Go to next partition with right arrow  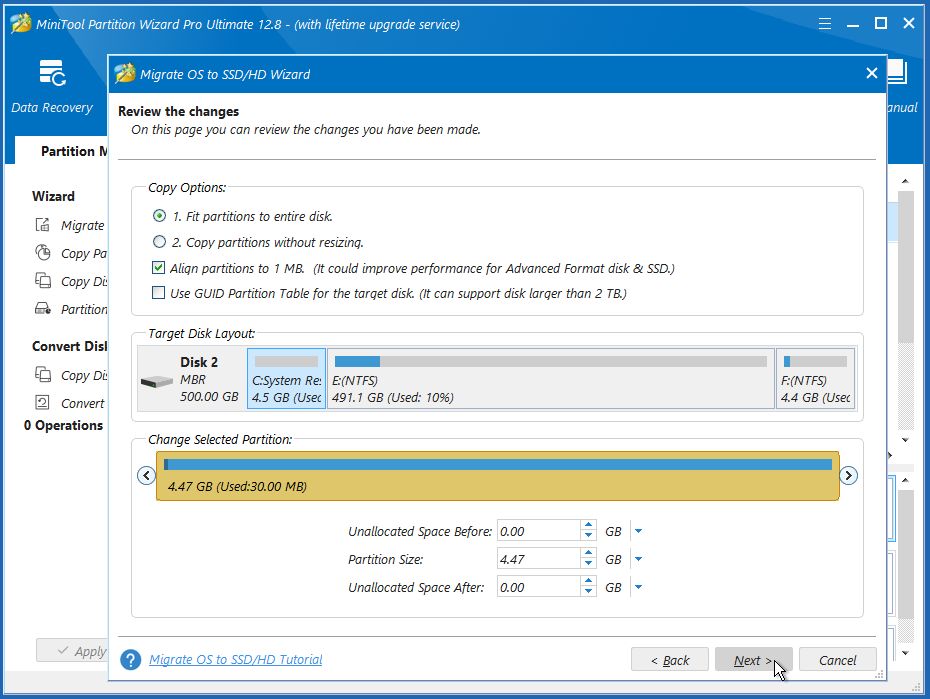849,475
